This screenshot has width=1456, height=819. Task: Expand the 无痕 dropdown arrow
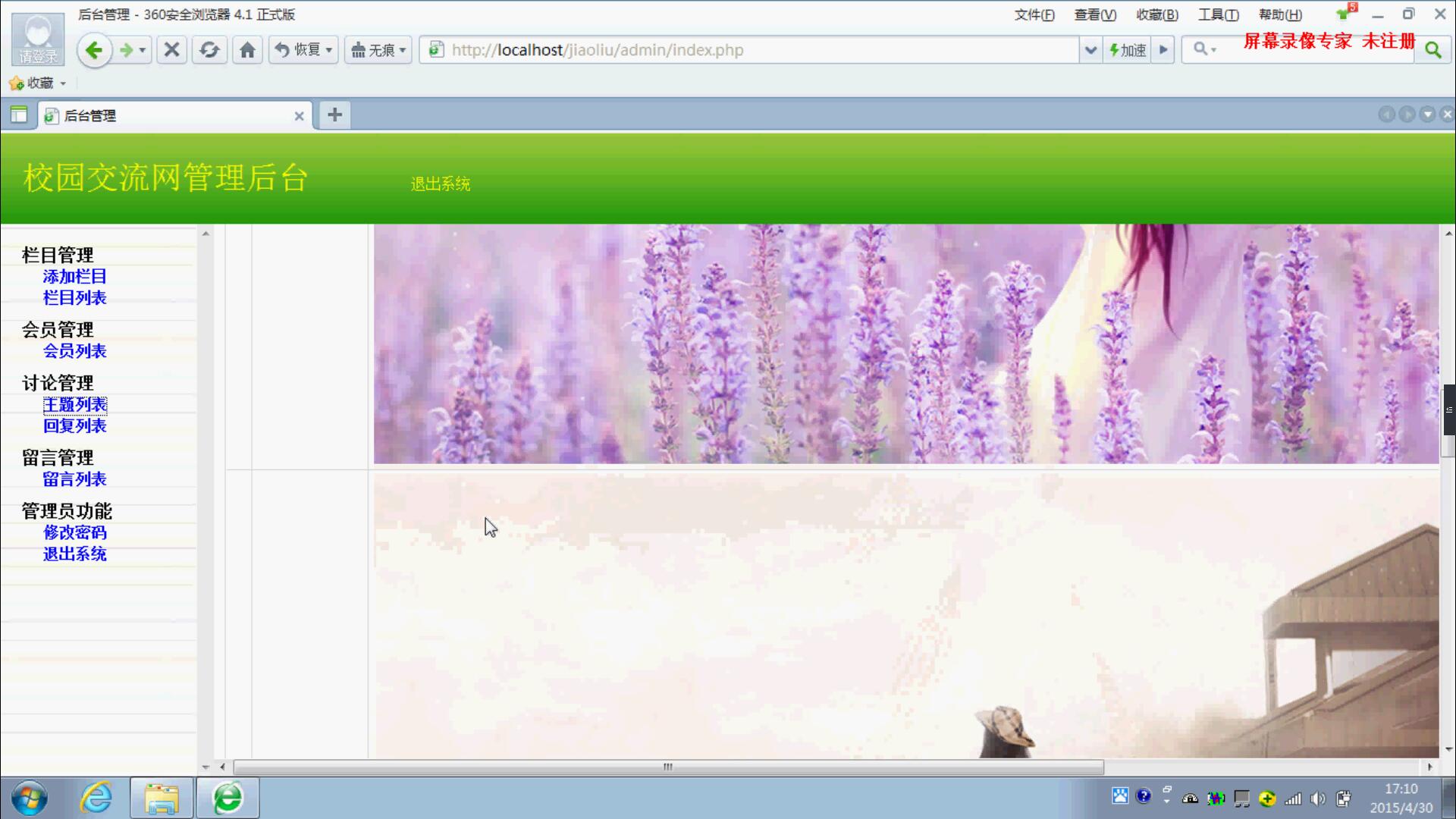(403, 50)
